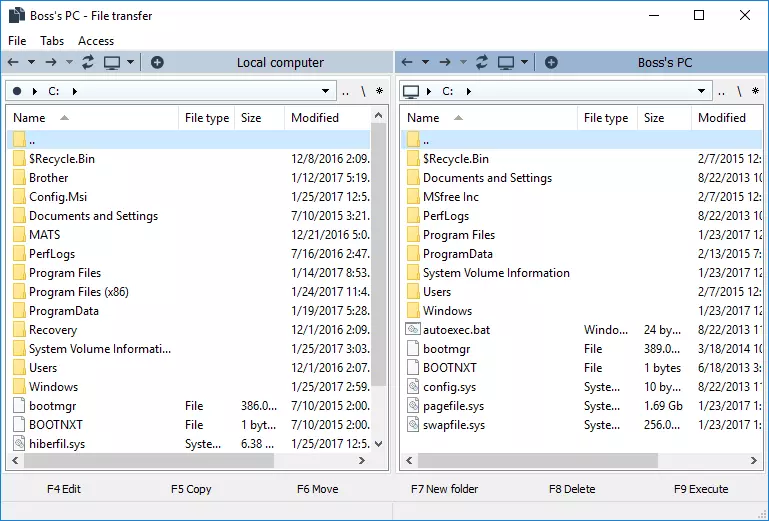Open the Local computer path dropdown

[324, 92]
